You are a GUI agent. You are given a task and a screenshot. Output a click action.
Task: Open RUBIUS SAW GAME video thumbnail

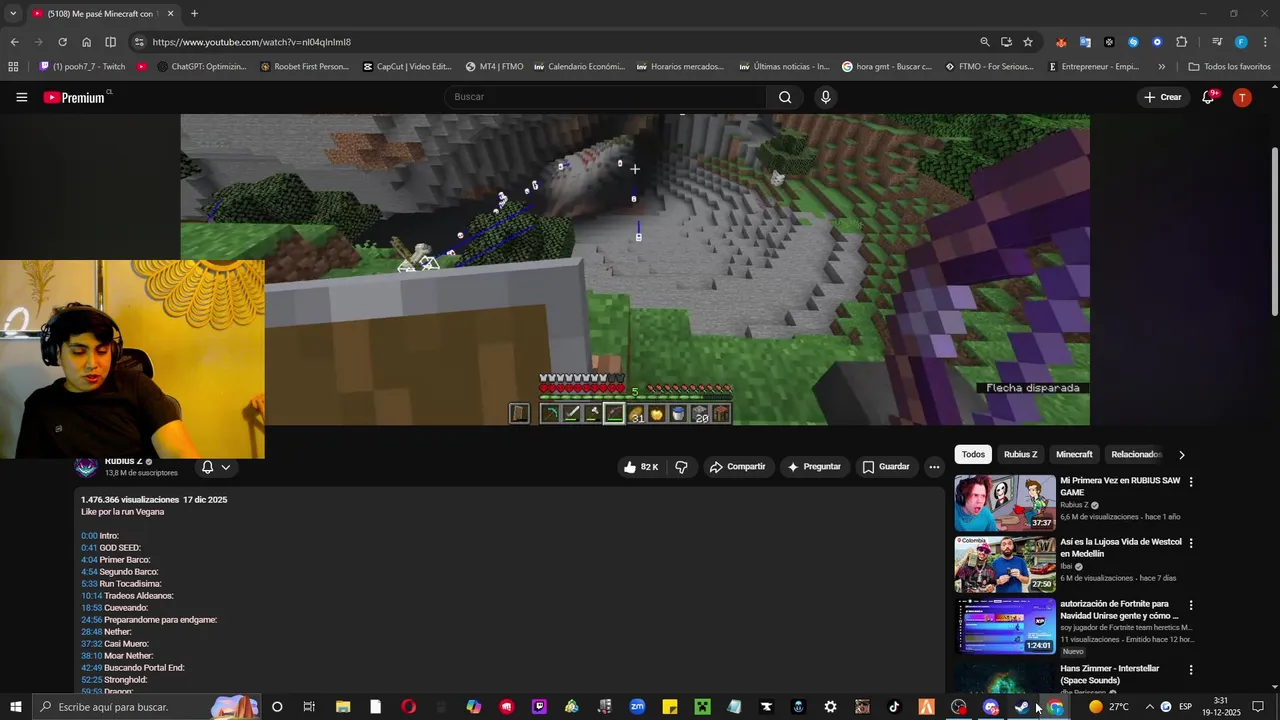(x=1005, y=503)
